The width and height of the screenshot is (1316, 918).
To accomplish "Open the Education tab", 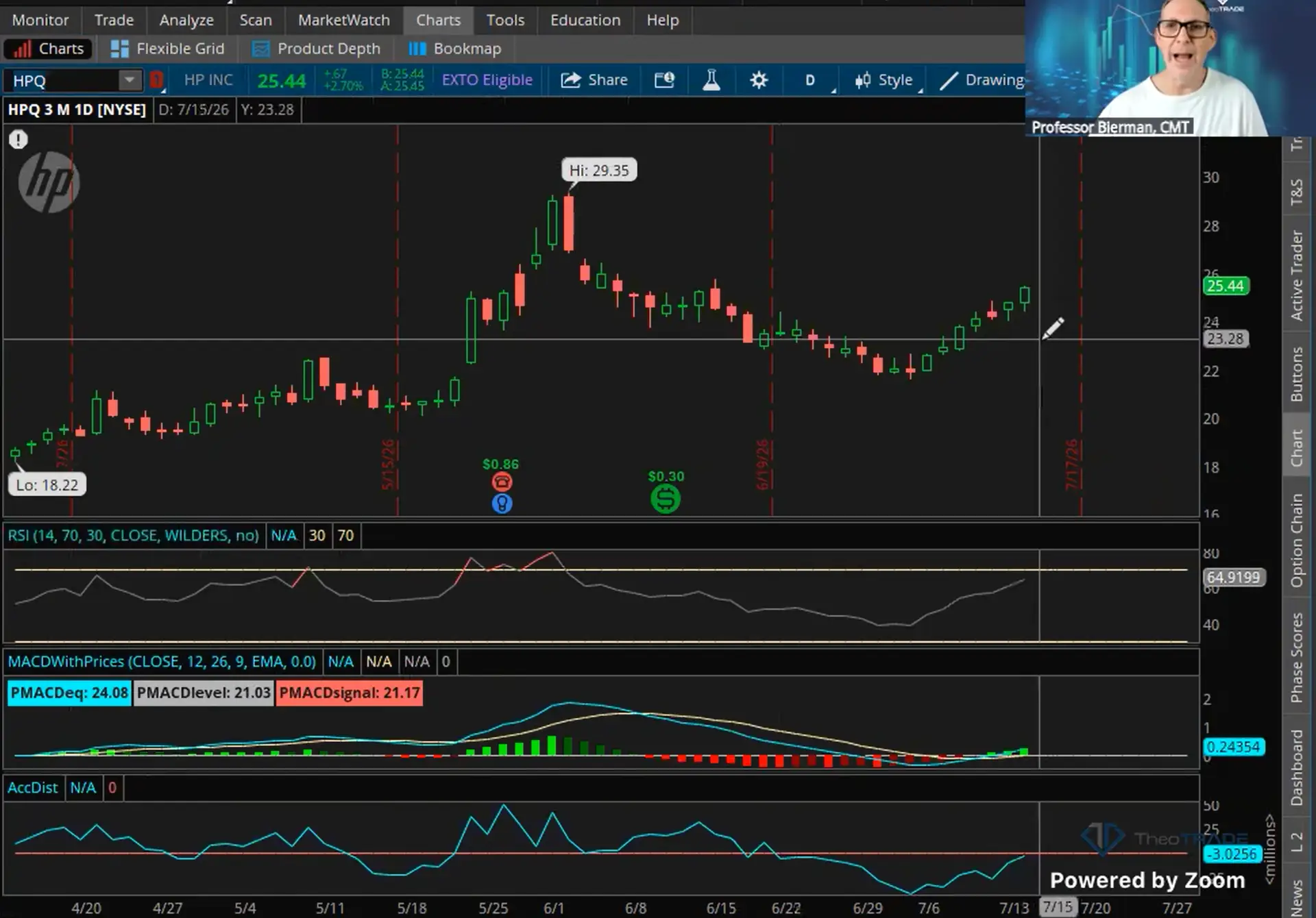I will (585, 20).
